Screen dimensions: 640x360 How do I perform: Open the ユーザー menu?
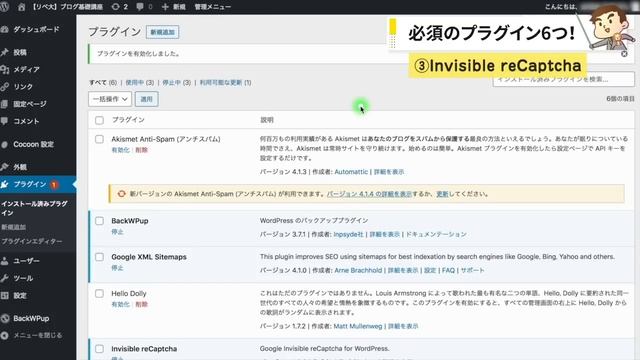click(27, 261)
